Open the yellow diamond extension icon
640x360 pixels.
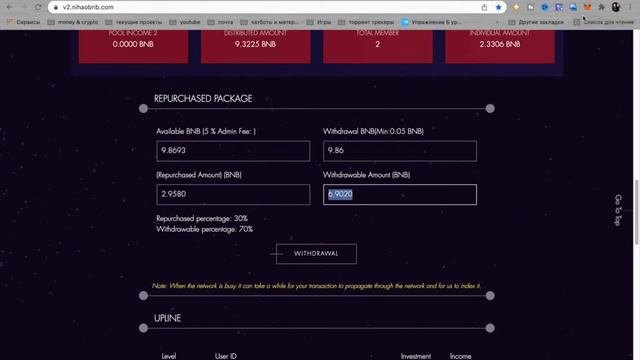[x=516, y=7]
